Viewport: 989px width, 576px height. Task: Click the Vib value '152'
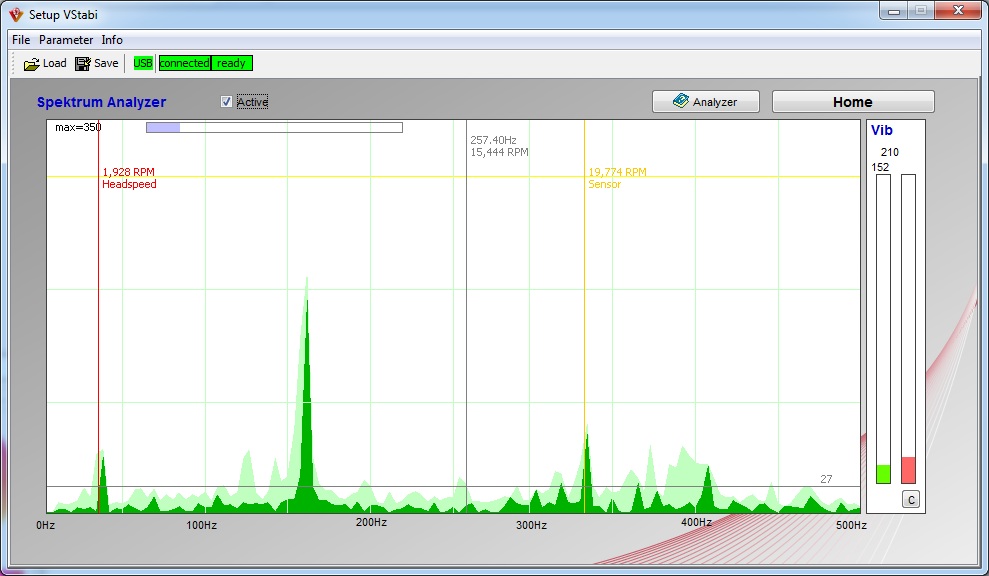pos(880,167)
